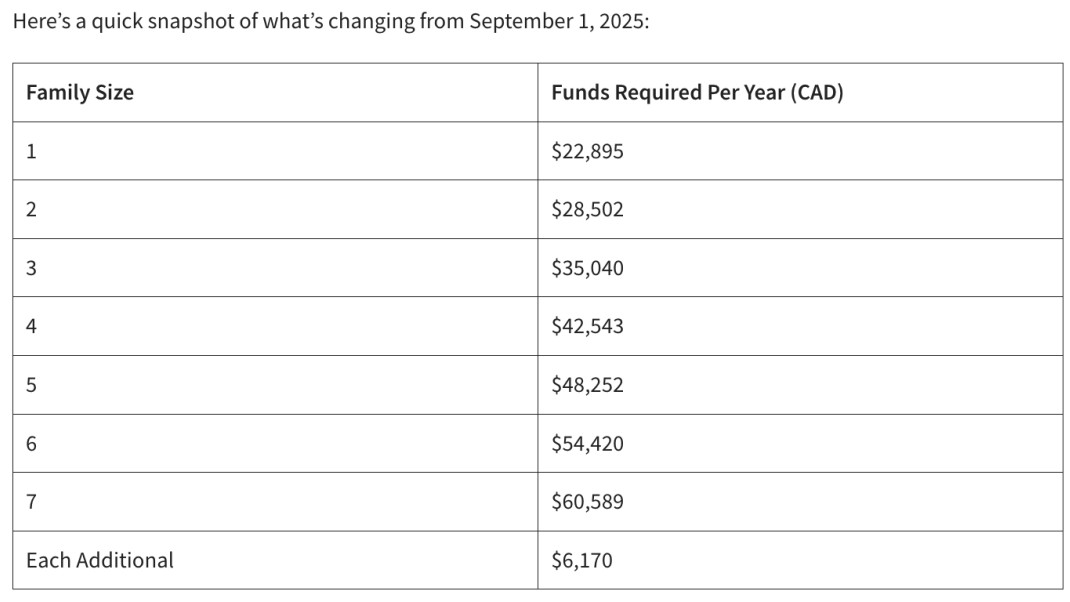
Task: Click the 'Each Additional' row label
Action: click(x=100, y=560)
